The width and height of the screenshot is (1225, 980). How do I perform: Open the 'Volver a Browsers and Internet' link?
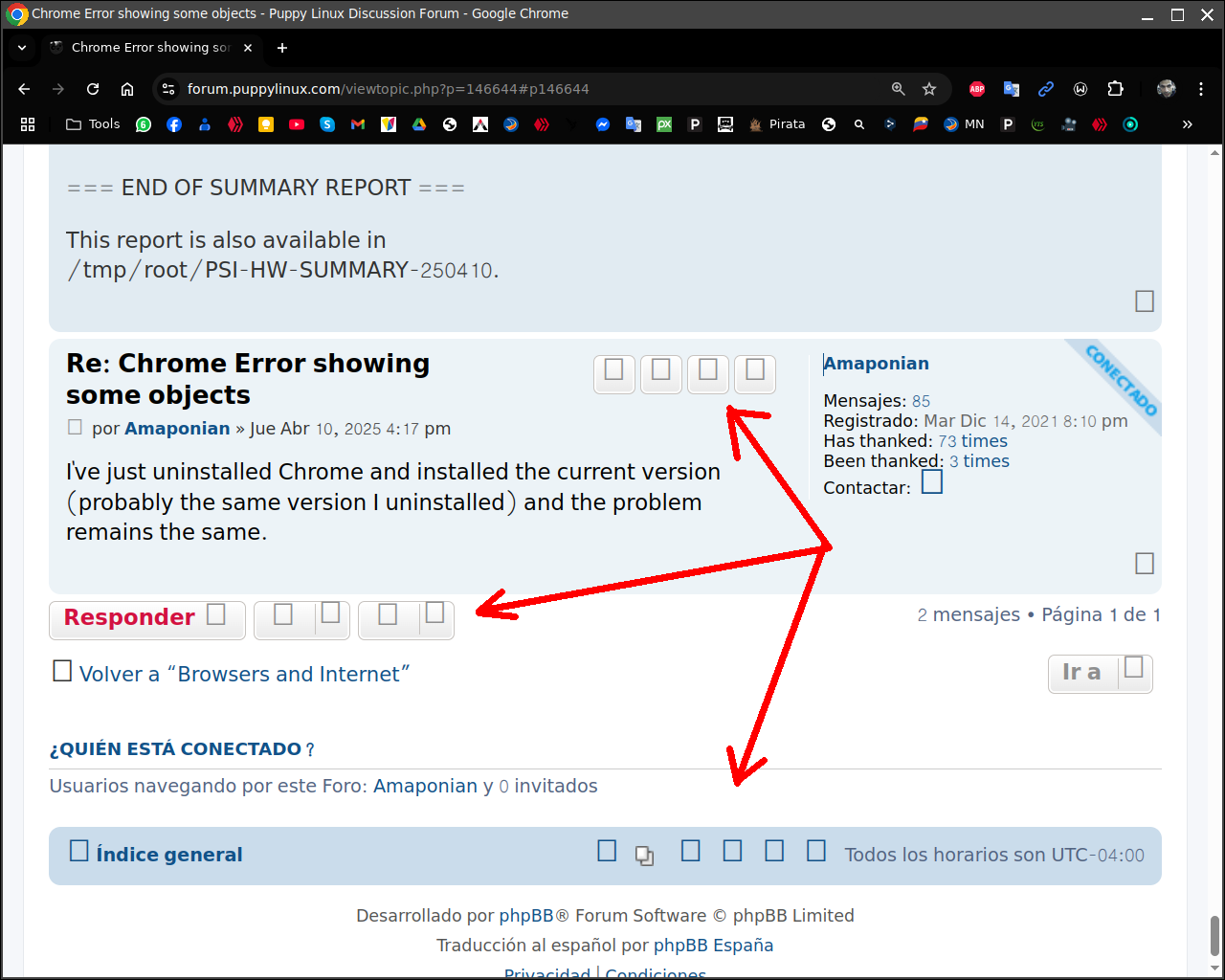tap(244, 675)
